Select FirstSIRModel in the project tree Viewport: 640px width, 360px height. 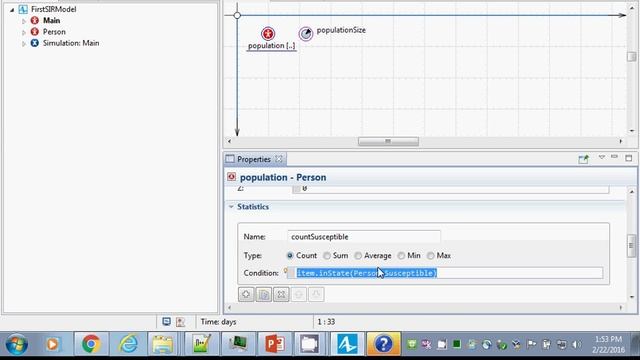click(53, 9)
